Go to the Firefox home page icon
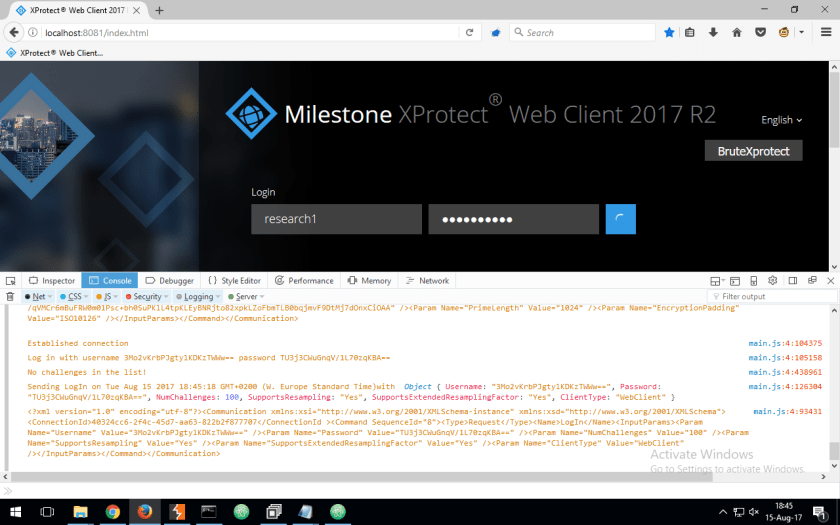840x525 pixels. click(737, 32)
